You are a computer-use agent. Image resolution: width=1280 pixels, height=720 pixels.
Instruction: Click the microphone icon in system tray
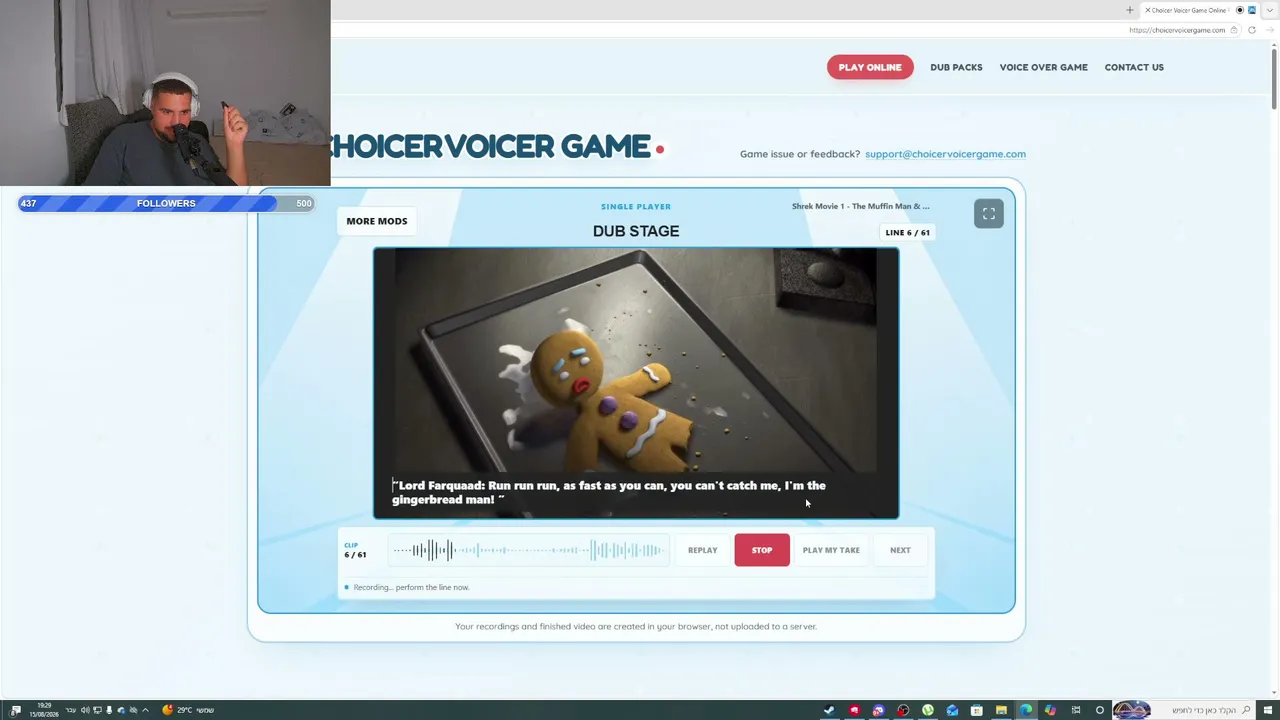[109, 710]
